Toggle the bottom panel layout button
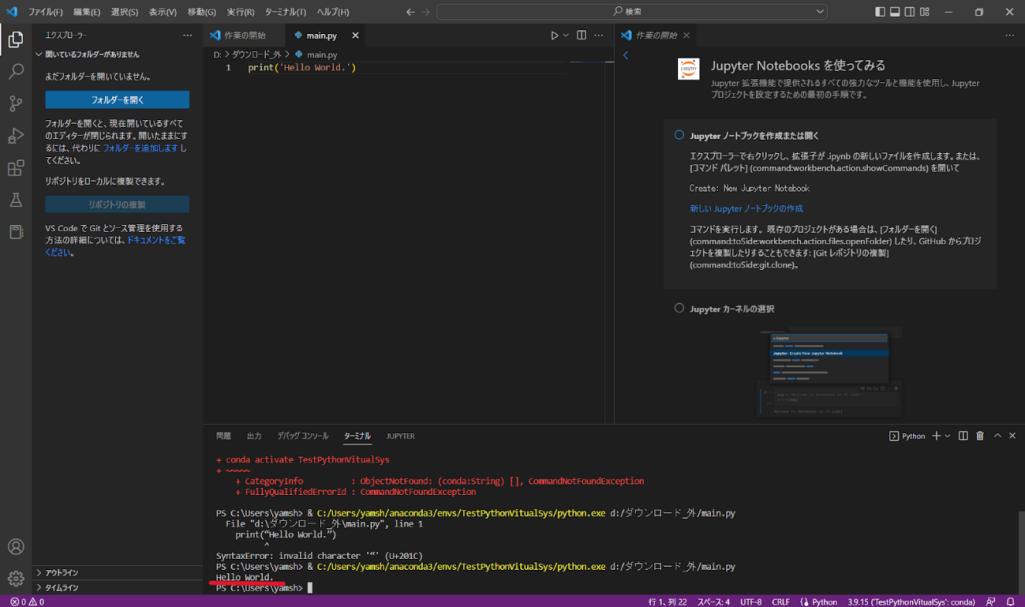Screen dimensions: 1025x607 pyautogui.click(x=896, y=12)
